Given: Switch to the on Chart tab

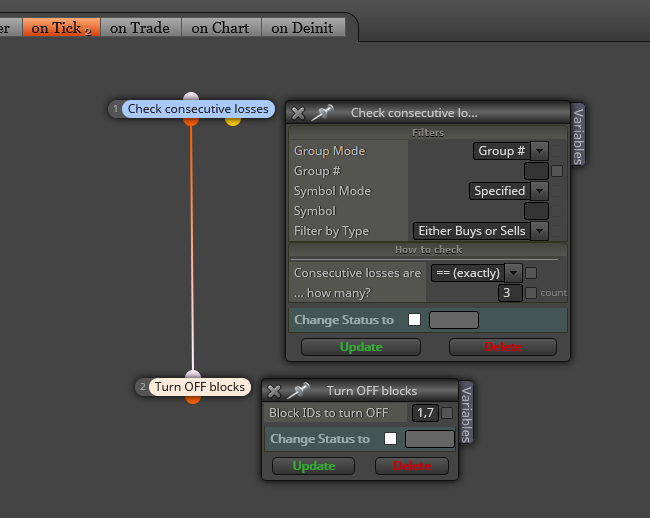Looking at the screenshot, I should 220,28.
